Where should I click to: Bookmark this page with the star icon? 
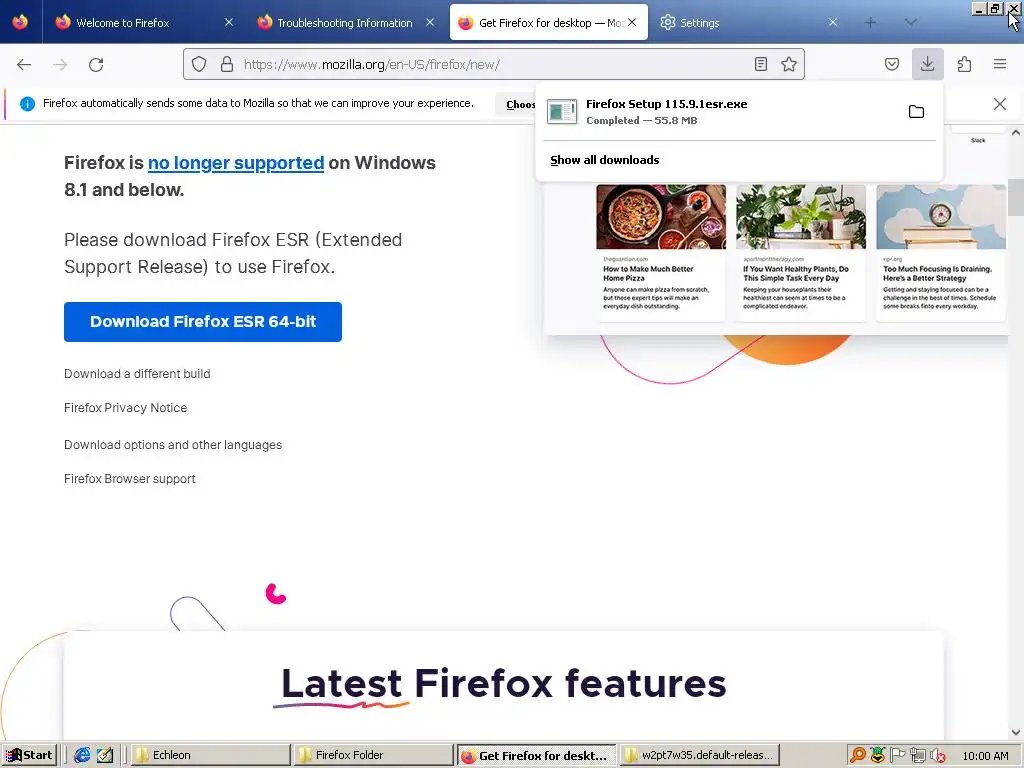(x=789, y=64)
